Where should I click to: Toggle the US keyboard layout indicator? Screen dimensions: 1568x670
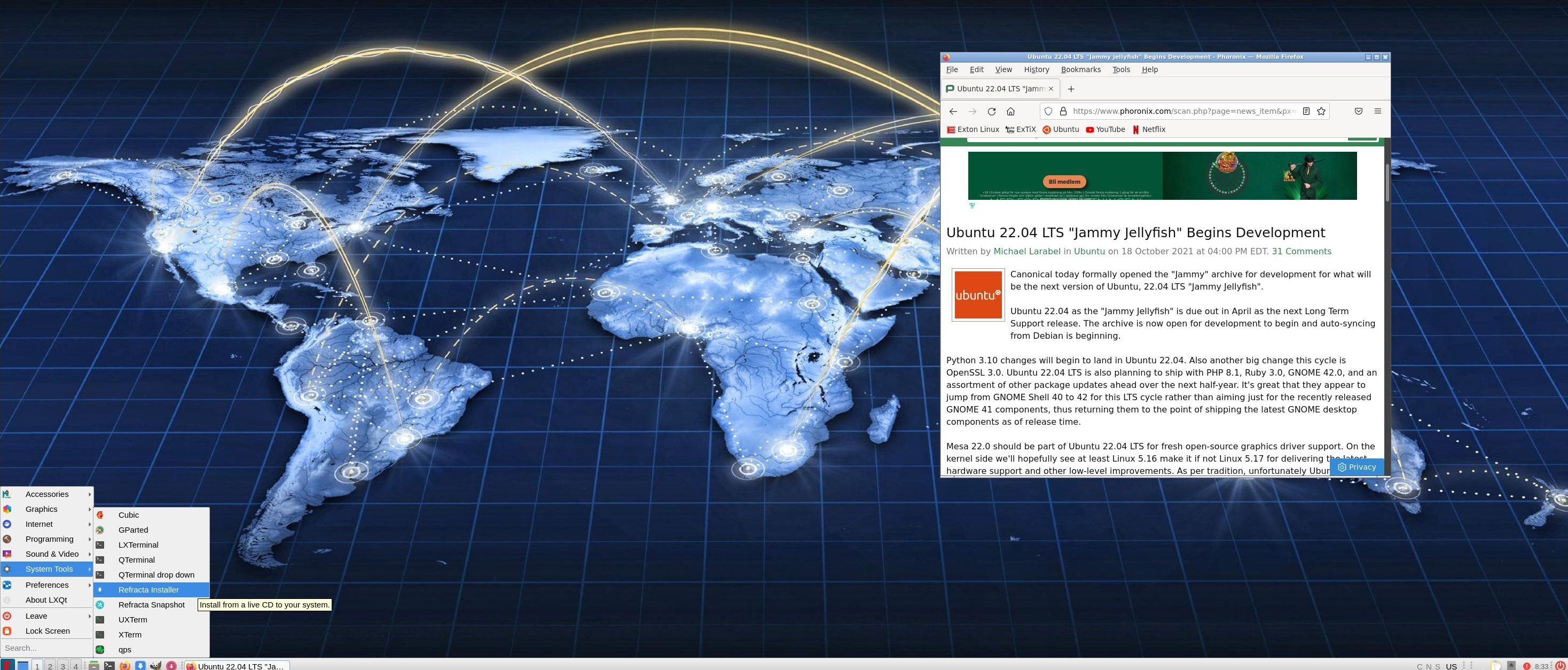pyautogui.click(x=1451, y=666)
